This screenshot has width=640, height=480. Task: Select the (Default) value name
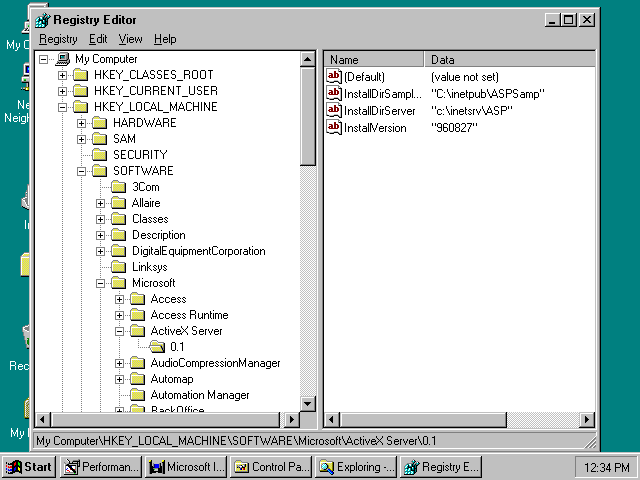coord(364,77)
